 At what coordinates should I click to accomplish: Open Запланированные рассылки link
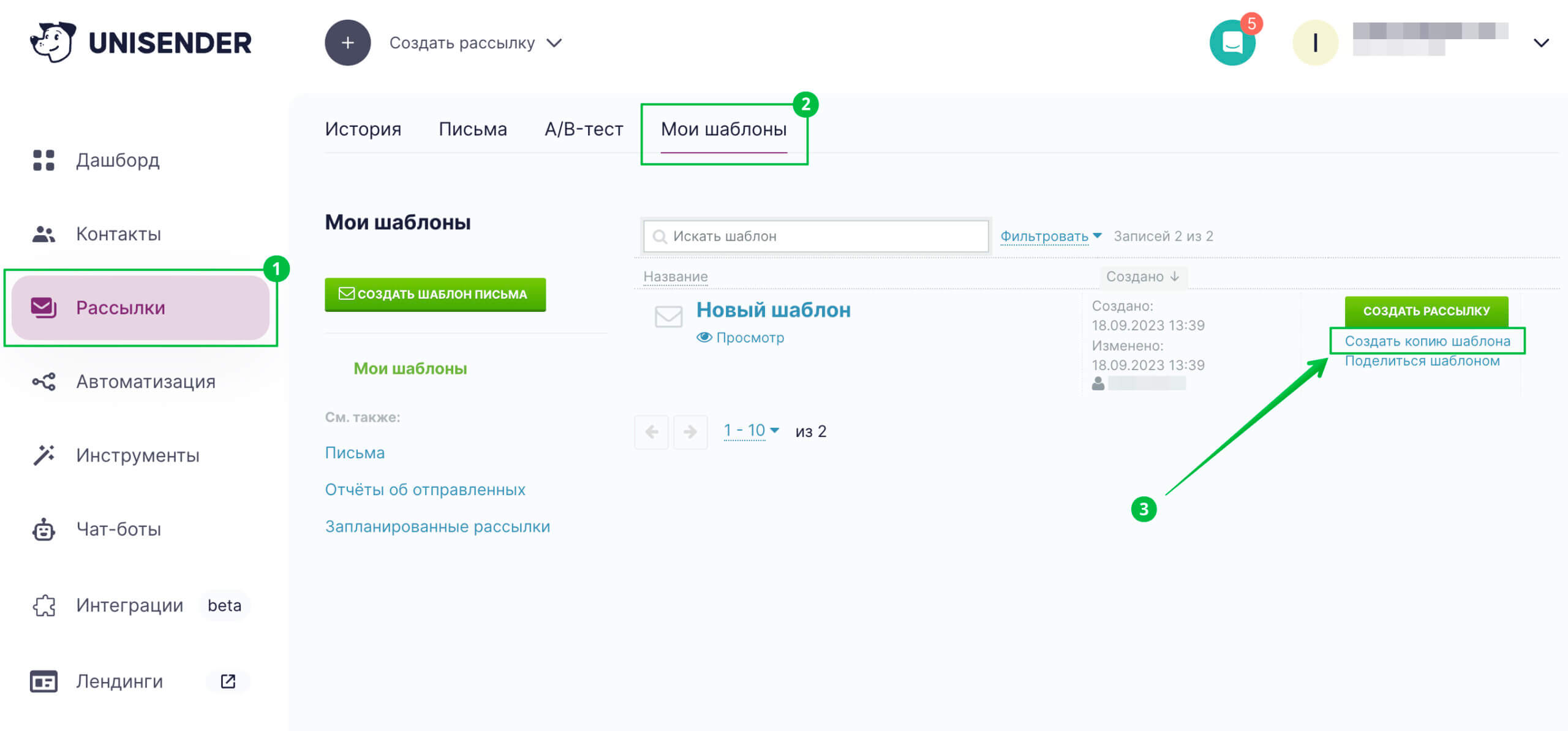click(x=437, y=526)
